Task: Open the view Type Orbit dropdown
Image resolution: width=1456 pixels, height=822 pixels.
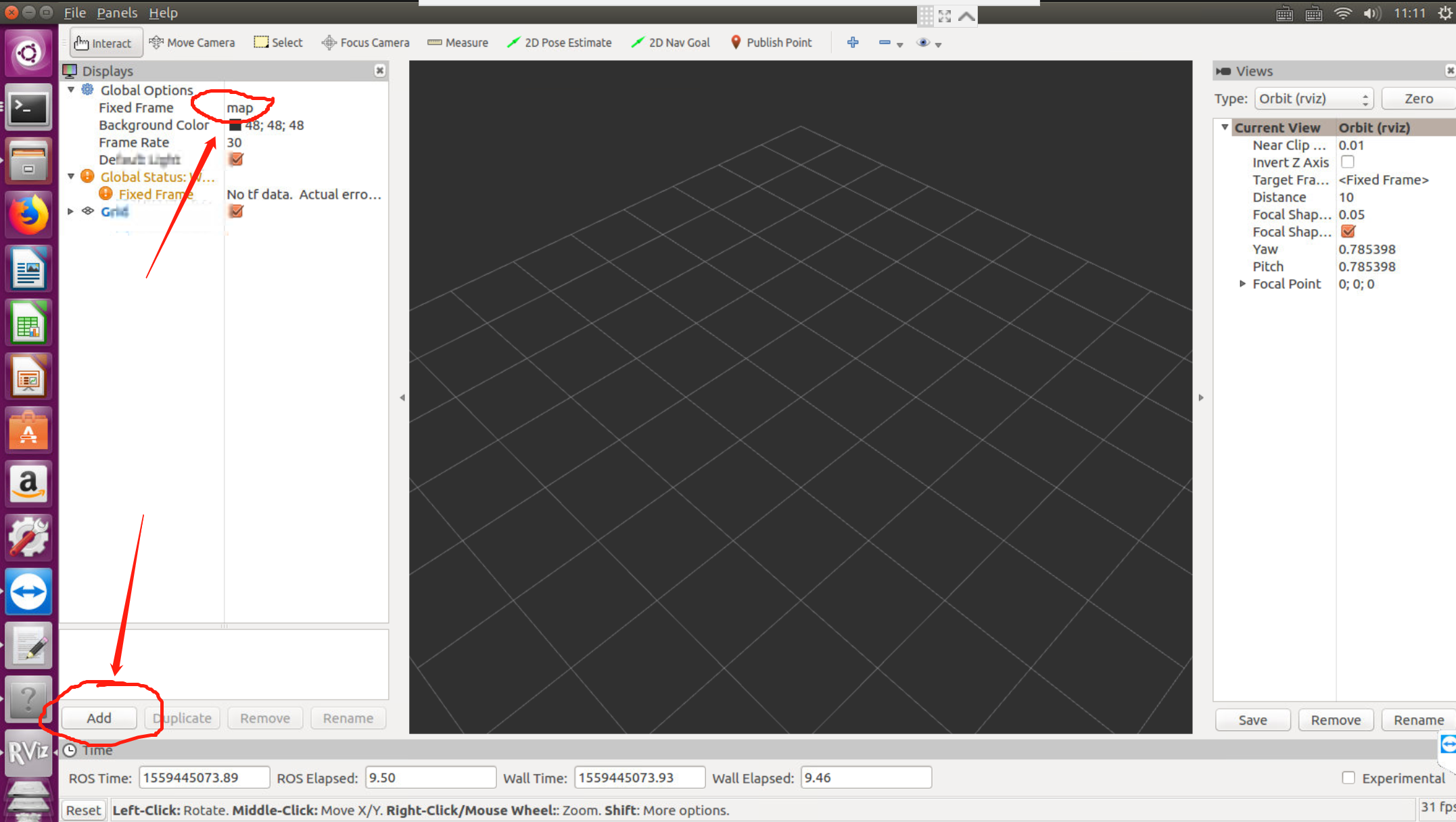Action: click(x=1313, y=99)
